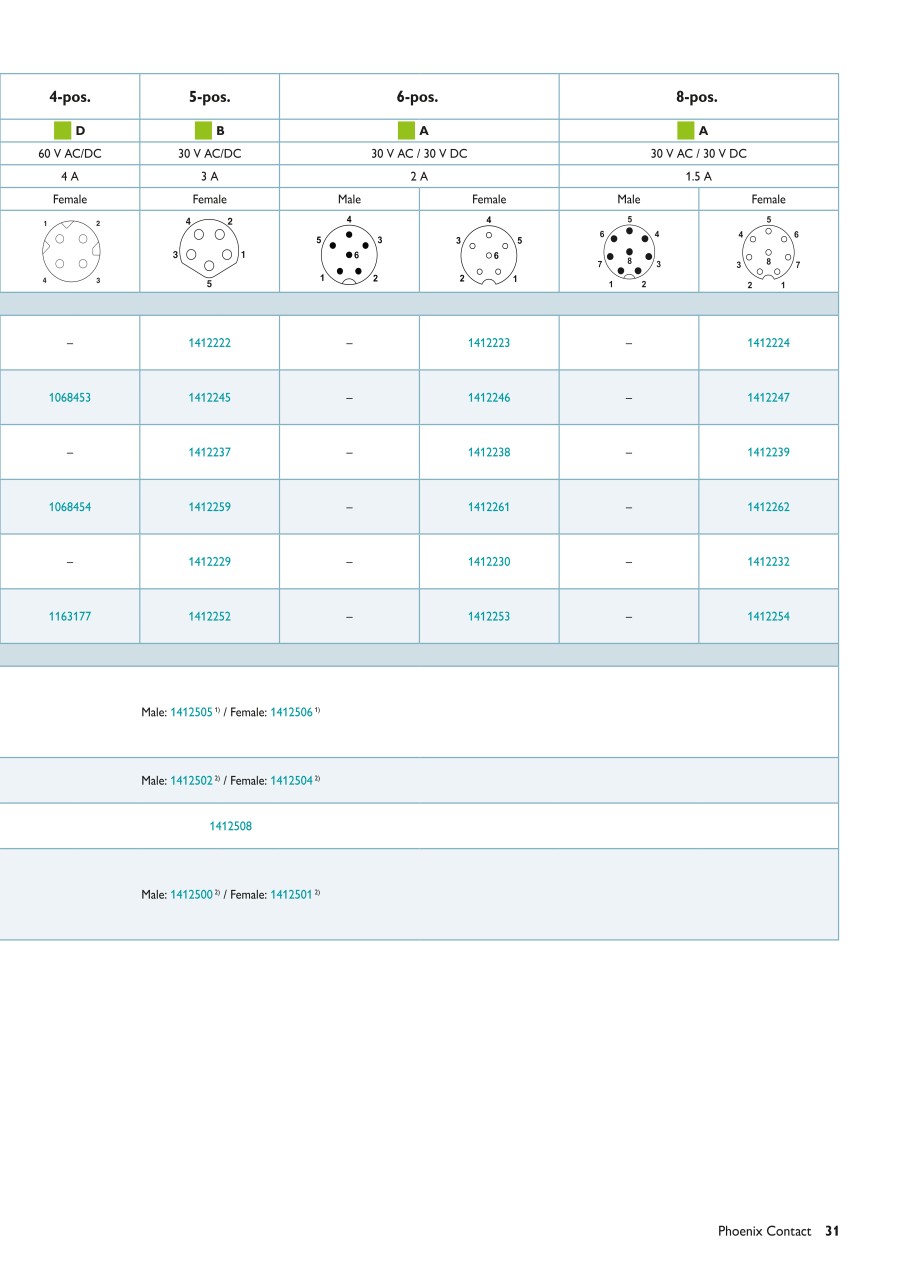900x1272 pixels.
Task: Select the 4 A current cell
Action: (70, 177)
